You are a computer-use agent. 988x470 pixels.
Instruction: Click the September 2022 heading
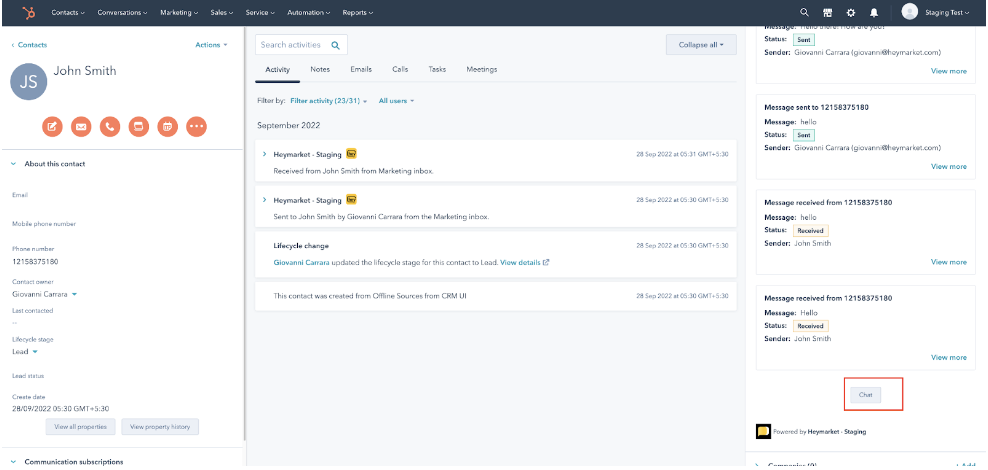coord(289,125)
